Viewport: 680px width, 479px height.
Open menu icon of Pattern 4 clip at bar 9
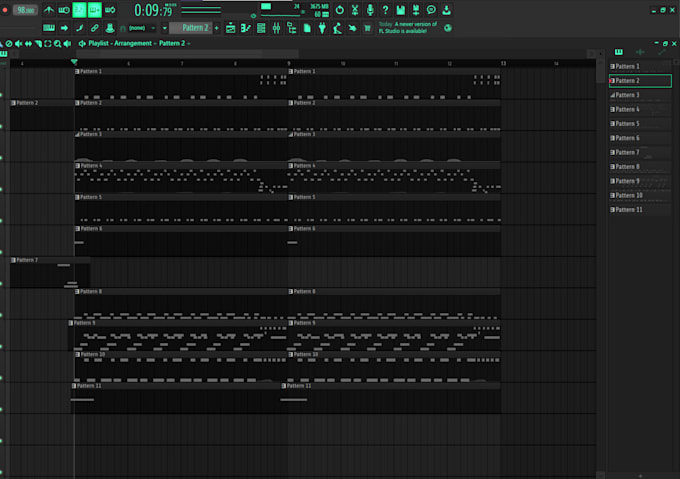coord(291,166)
